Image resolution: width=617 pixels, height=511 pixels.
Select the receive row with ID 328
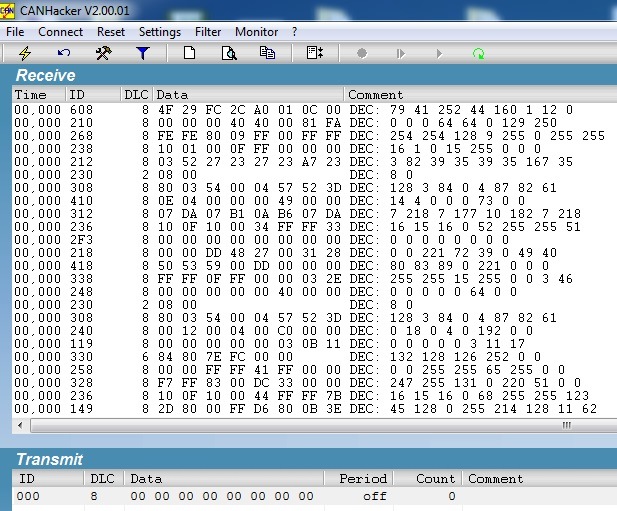(x=314, y=383)
